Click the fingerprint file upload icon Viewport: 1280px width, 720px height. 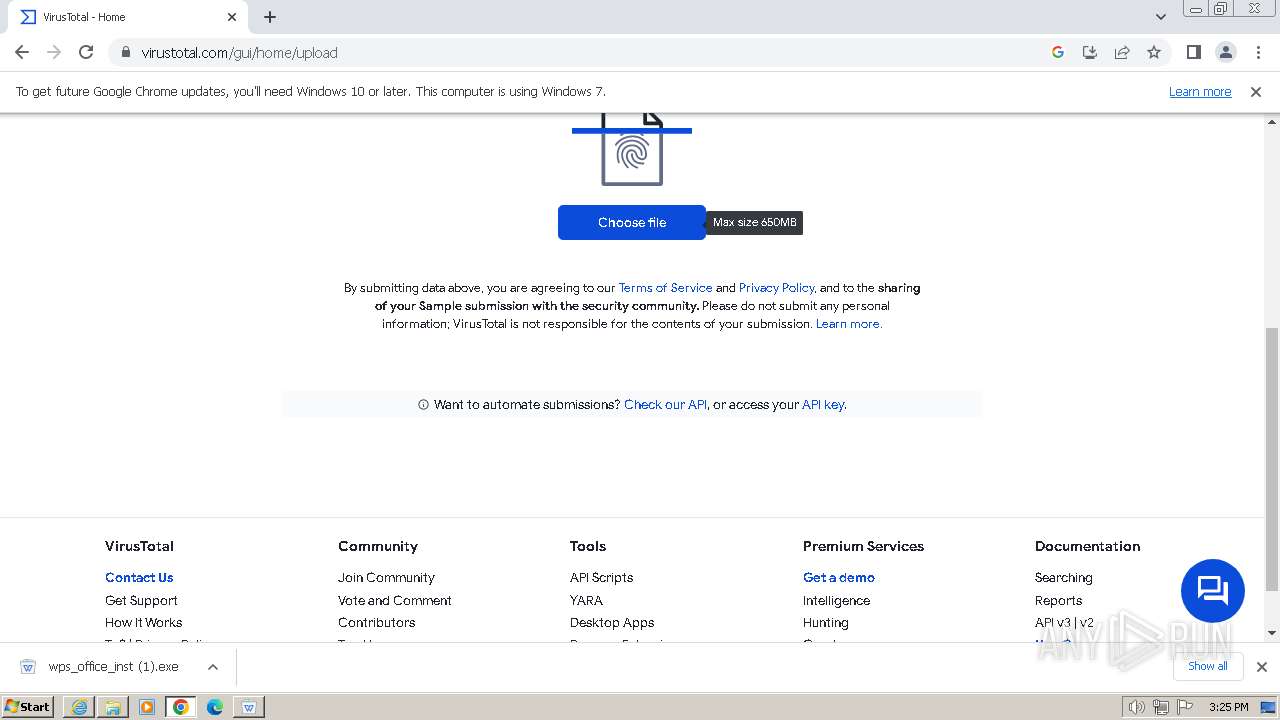pos(632,150)
